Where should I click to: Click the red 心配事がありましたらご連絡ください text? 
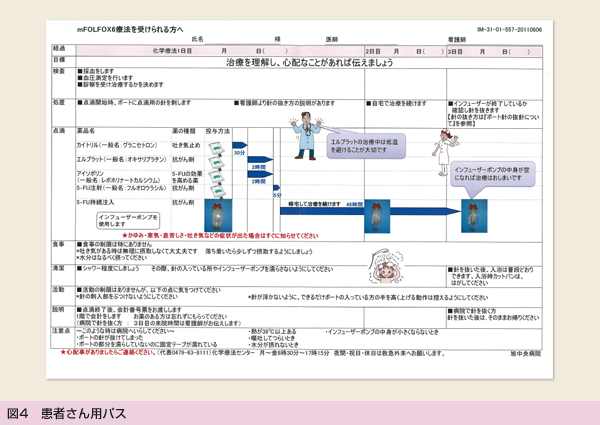[108, 353]
